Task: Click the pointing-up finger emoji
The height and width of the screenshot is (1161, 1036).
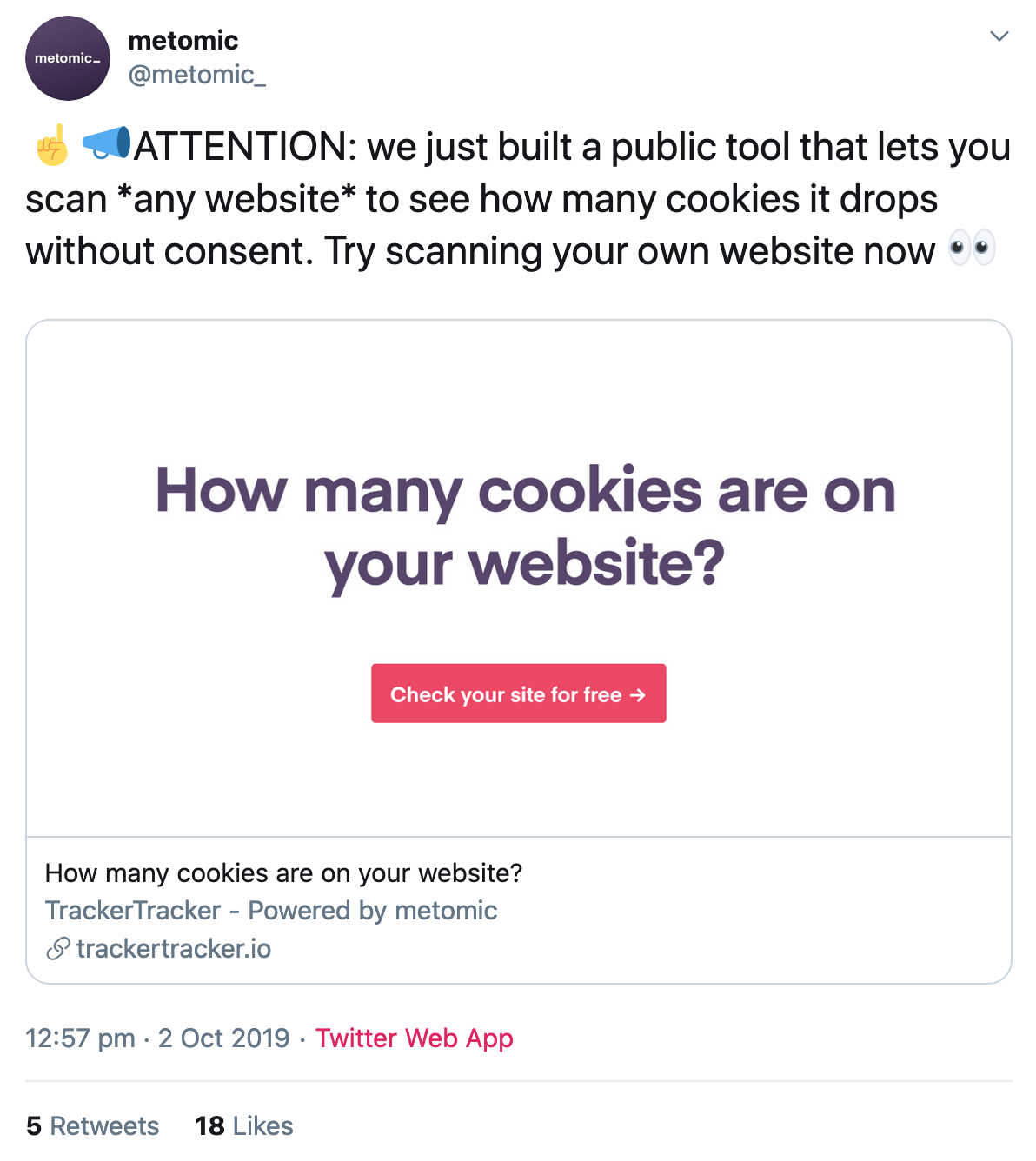Action: tap(52, 144)
